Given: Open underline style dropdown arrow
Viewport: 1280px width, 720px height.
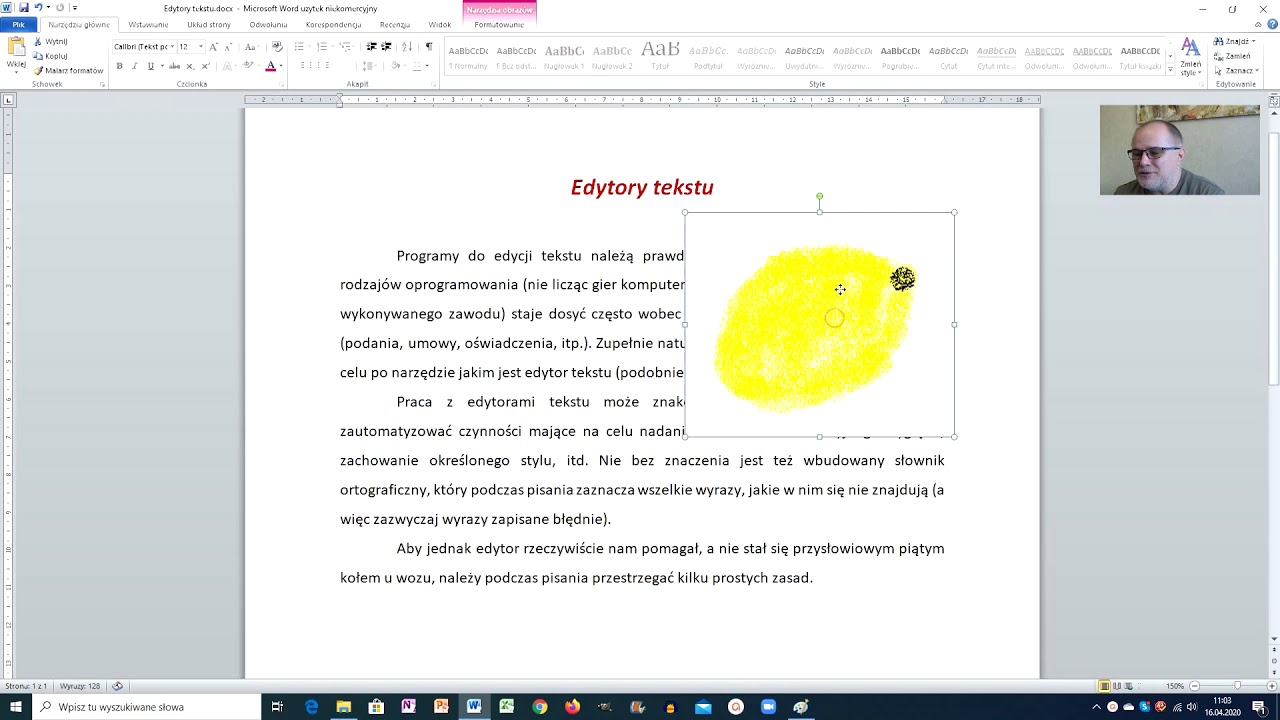Looking at the screenshot, I should point(160,66).
